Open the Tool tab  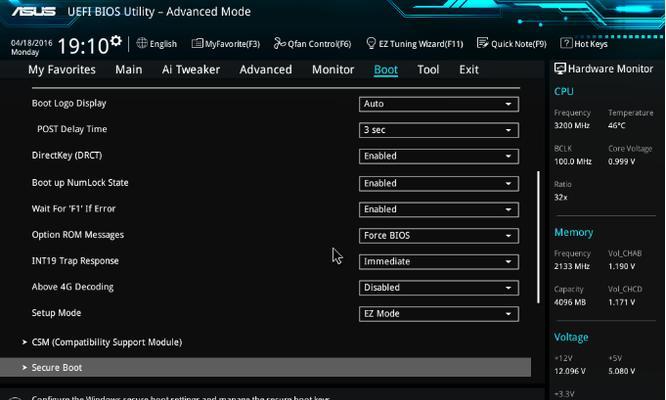tap(428, 70)
